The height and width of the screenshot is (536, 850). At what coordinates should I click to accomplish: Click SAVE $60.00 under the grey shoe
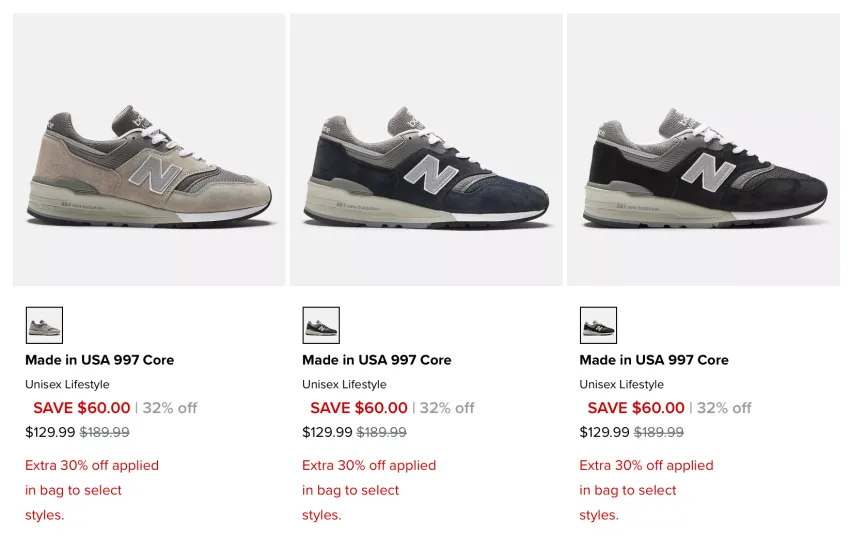[82, 408]
